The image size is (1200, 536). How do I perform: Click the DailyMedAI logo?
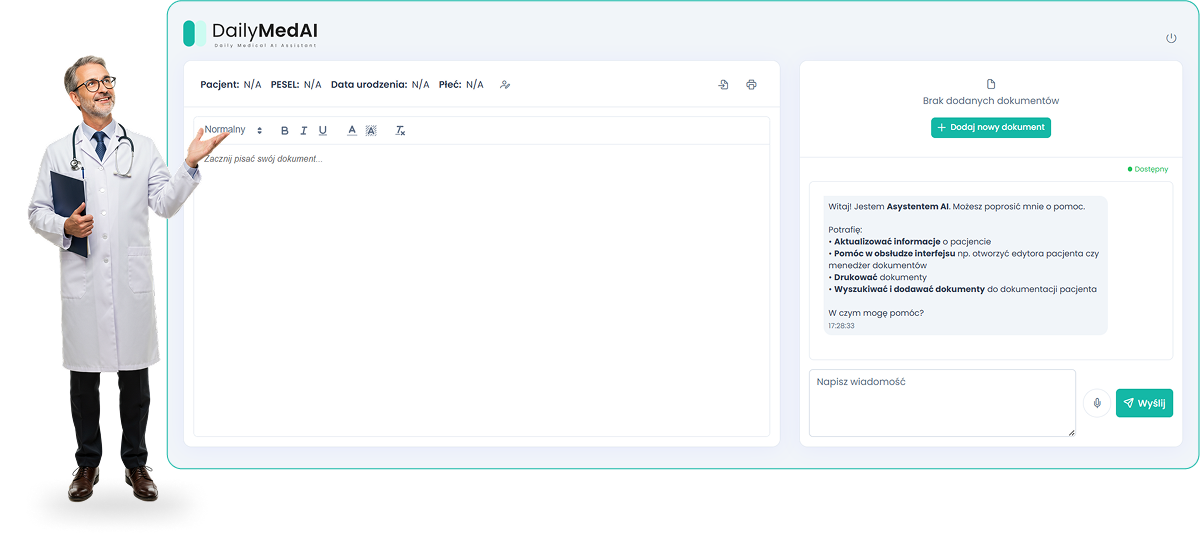click(251, 33)
